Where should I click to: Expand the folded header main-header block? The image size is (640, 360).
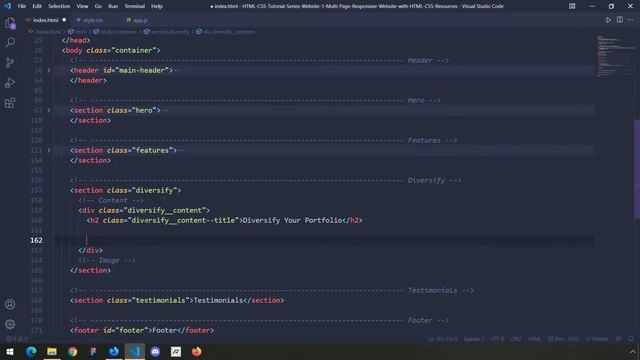(49, 70)
